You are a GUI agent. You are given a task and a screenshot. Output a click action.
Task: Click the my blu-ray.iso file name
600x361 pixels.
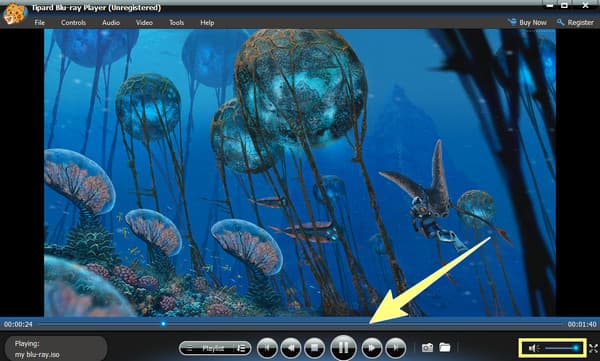(x=37, y=355)
